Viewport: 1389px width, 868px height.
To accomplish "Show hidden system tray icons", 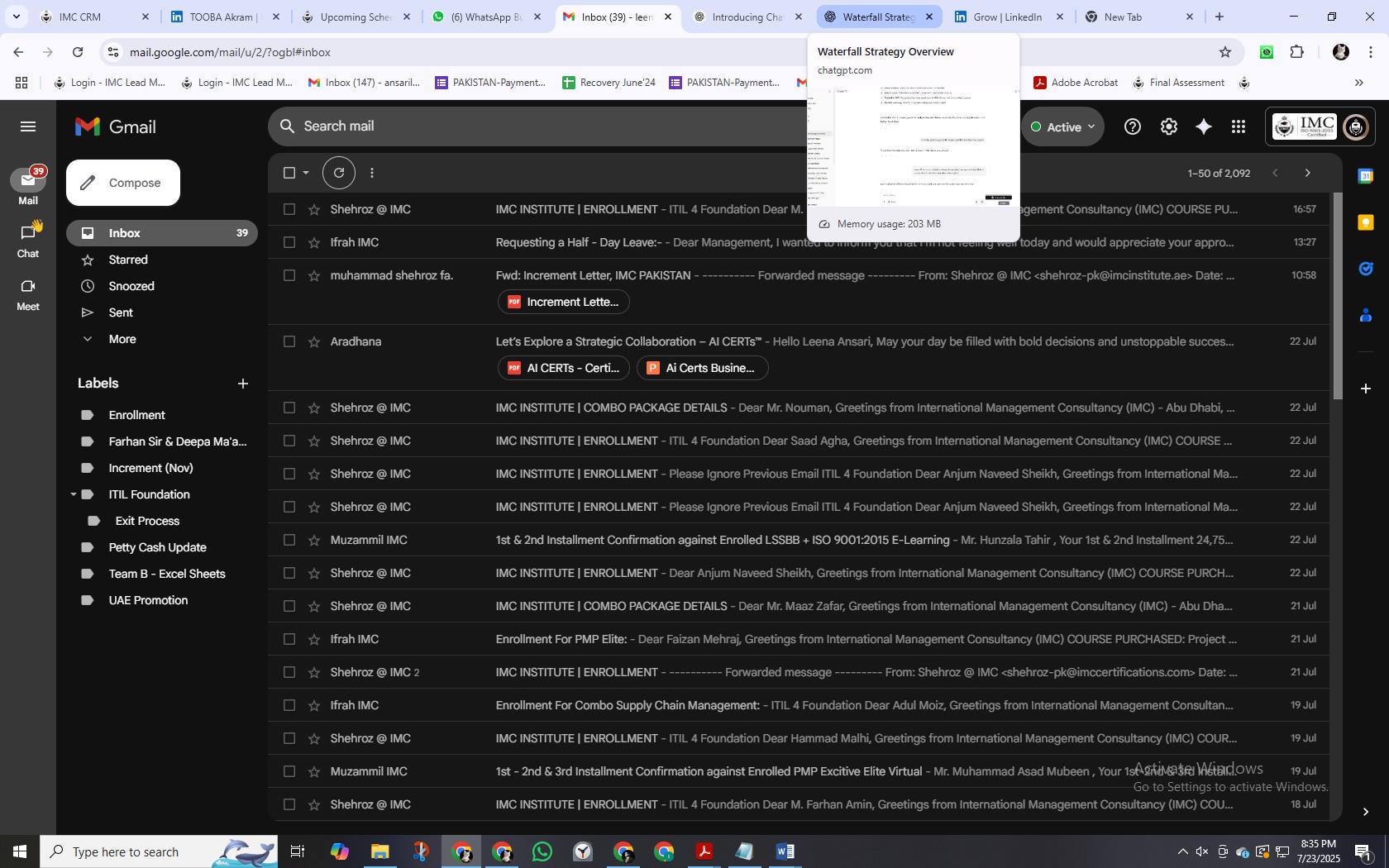I will [x=1182, y=851].
